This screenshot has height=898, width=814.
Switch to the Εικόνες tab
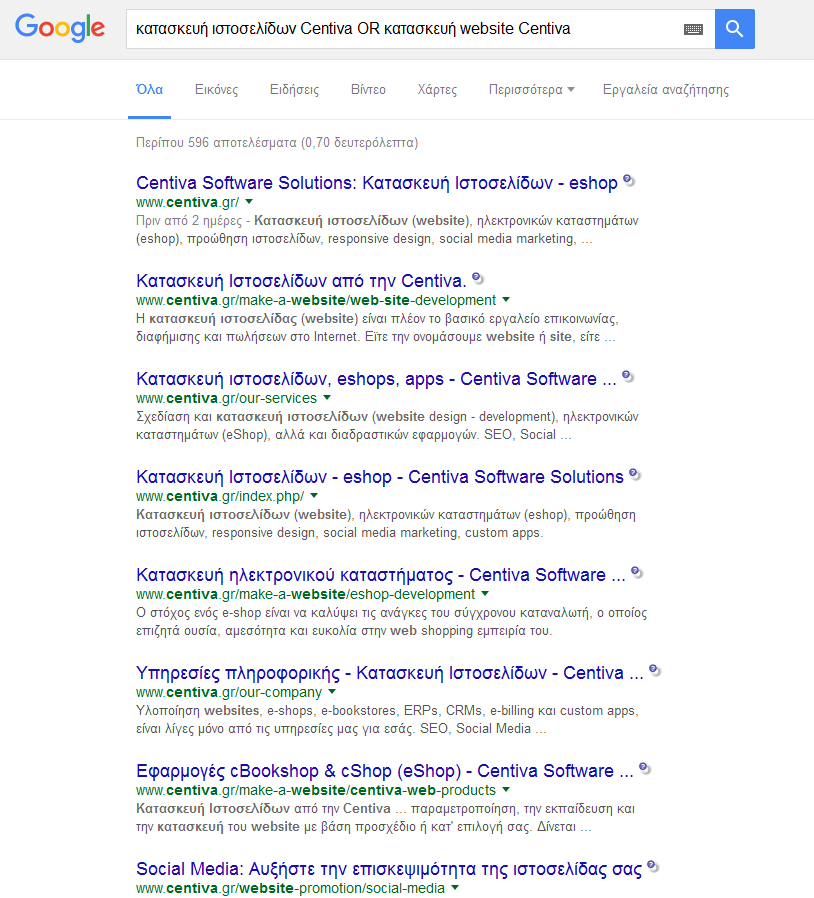coord(217,90)
